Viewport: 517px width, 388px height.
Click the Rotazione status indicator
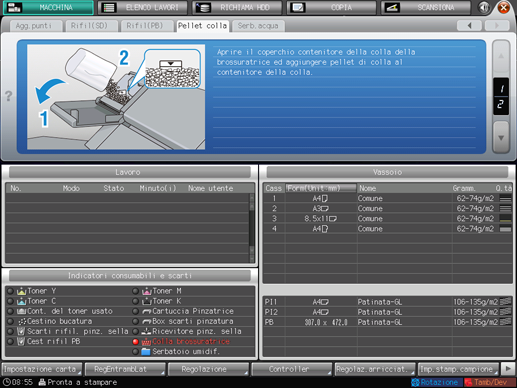tap(437, 382)
